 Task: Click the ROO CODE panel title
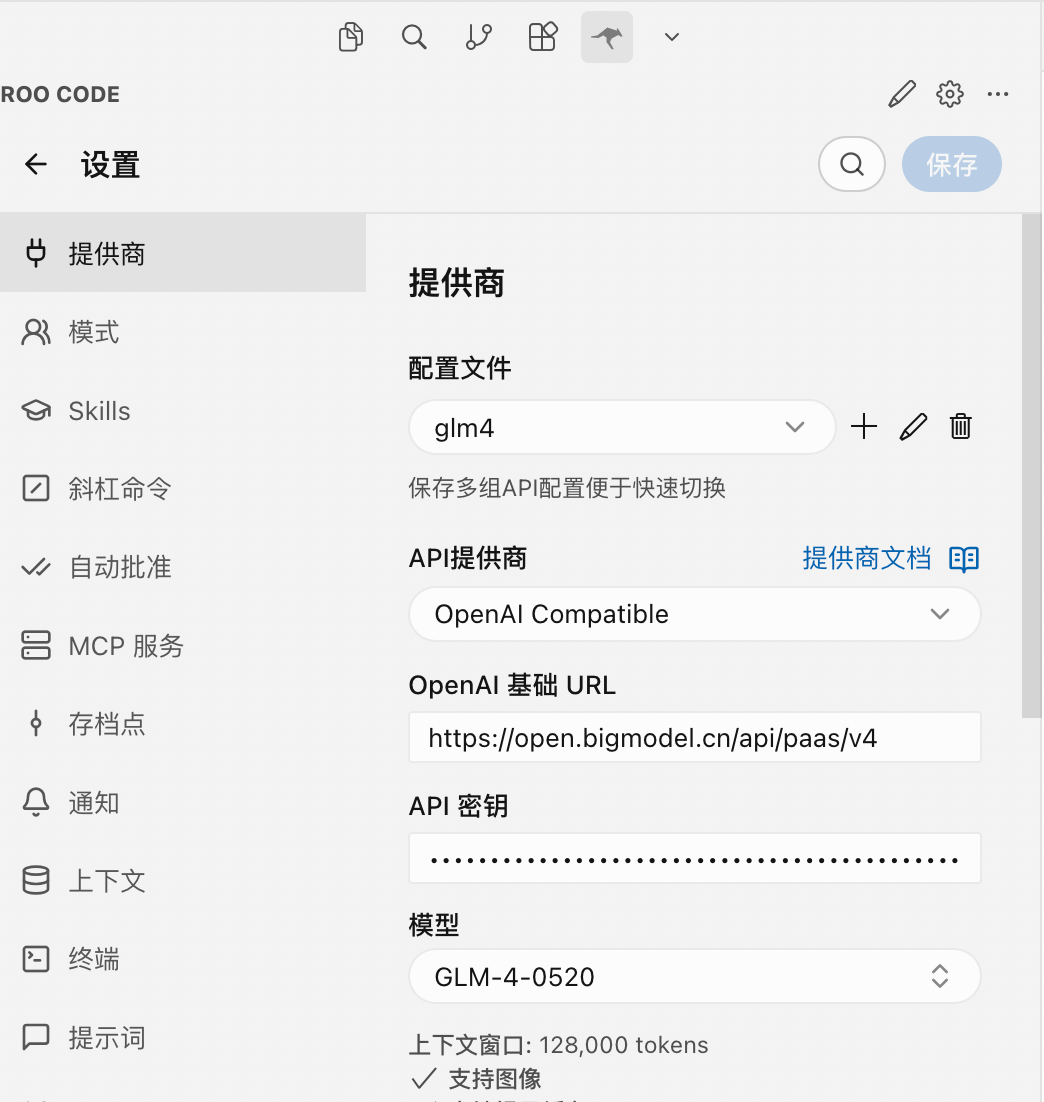pyautogui.click(x=60, y=94)
